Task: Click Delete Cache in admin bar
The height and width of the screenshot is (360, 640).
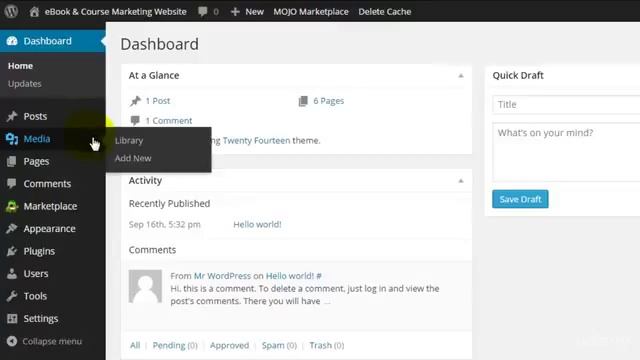Action: click(x=385, y=12)
